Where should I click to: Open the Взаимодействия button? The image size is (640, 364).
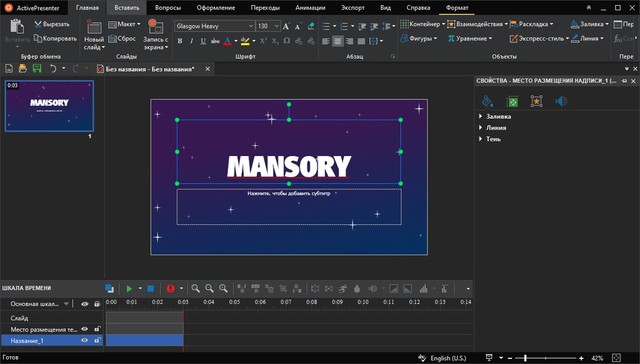coord(478,24)
